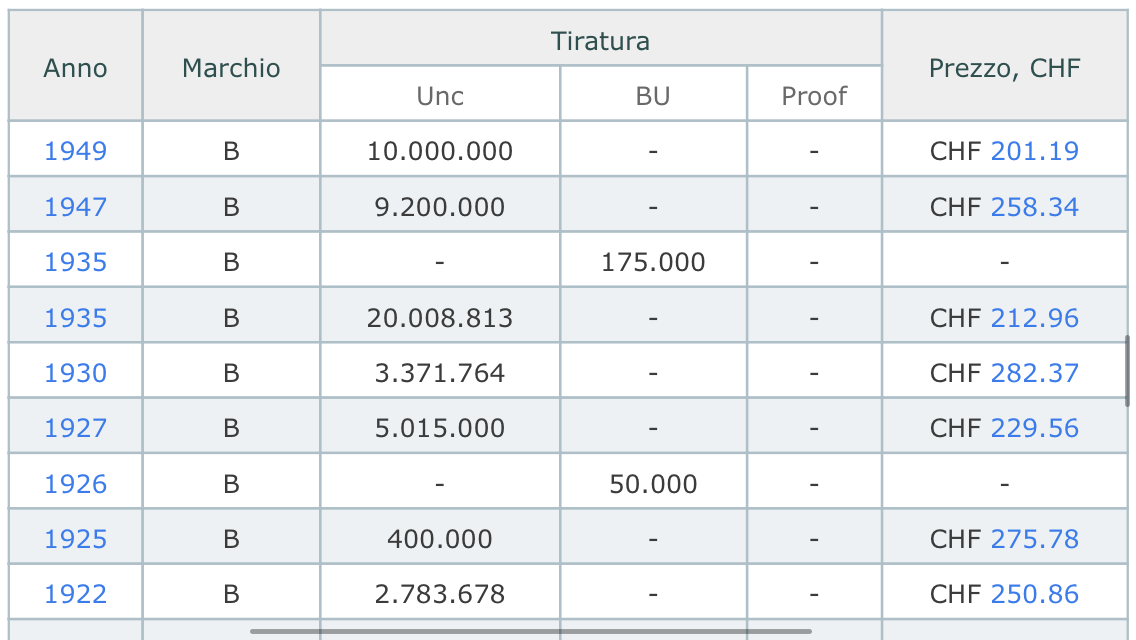
Task: Open the 1925 year link
Action: (75, 539)
